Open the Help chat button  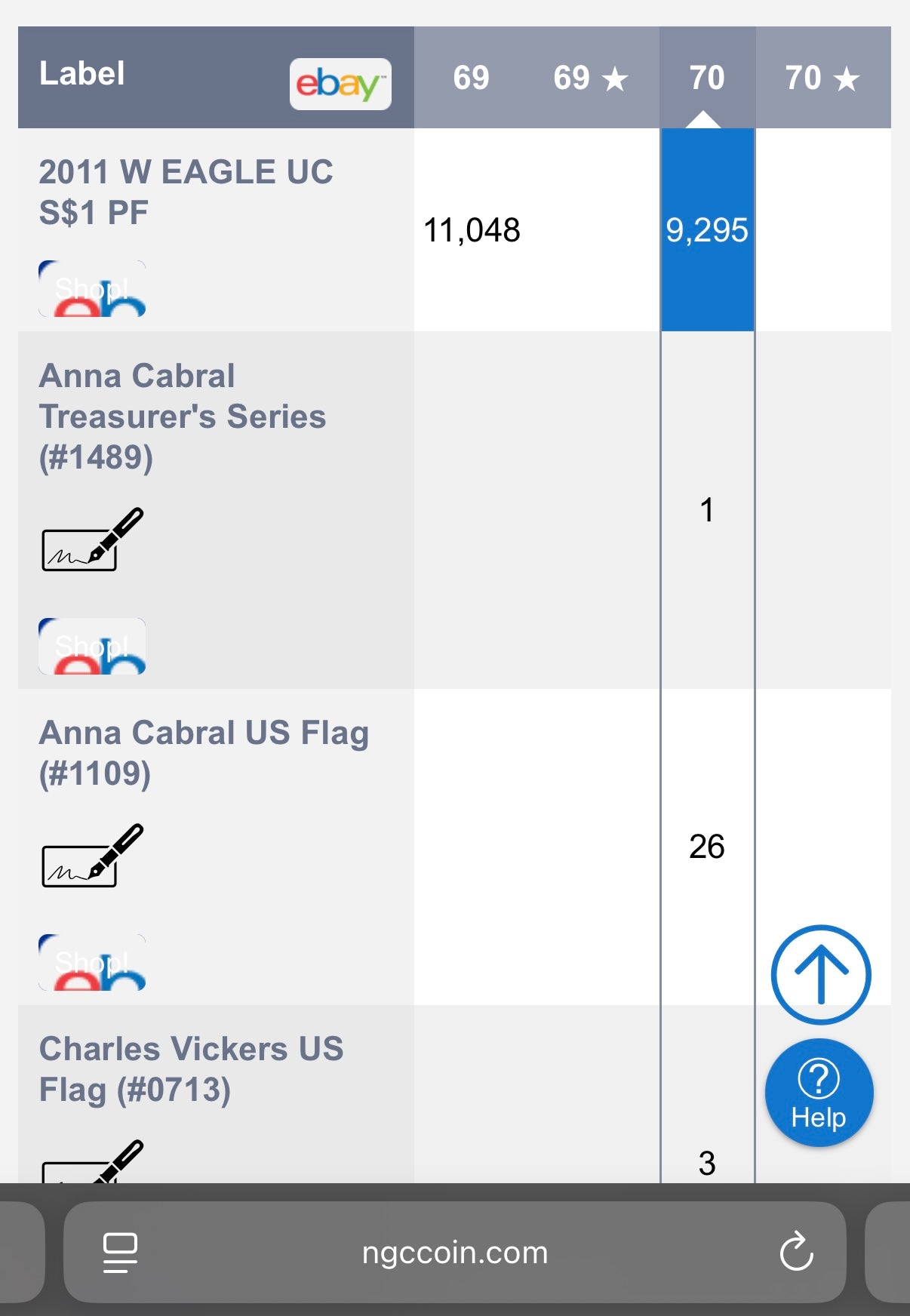point(819,1093)
